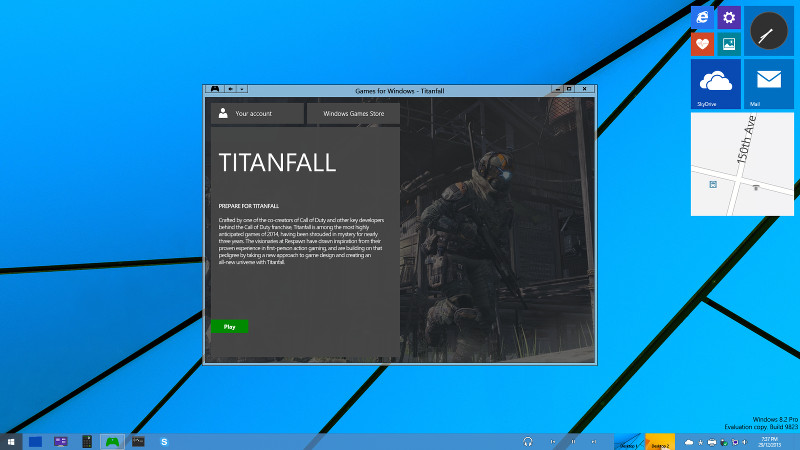The image size is (800, 450).
Task: Open the Your account tab
Action: [x=257, y=113]
